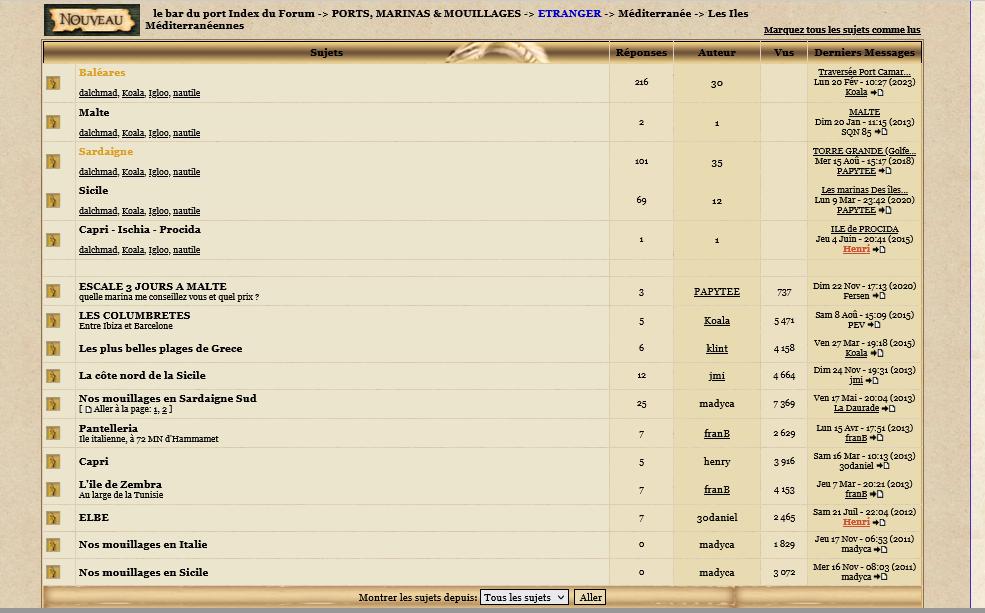Click the topic icon beside LES COLUMBRETES
Screen dimensions: 985x613
53,321
